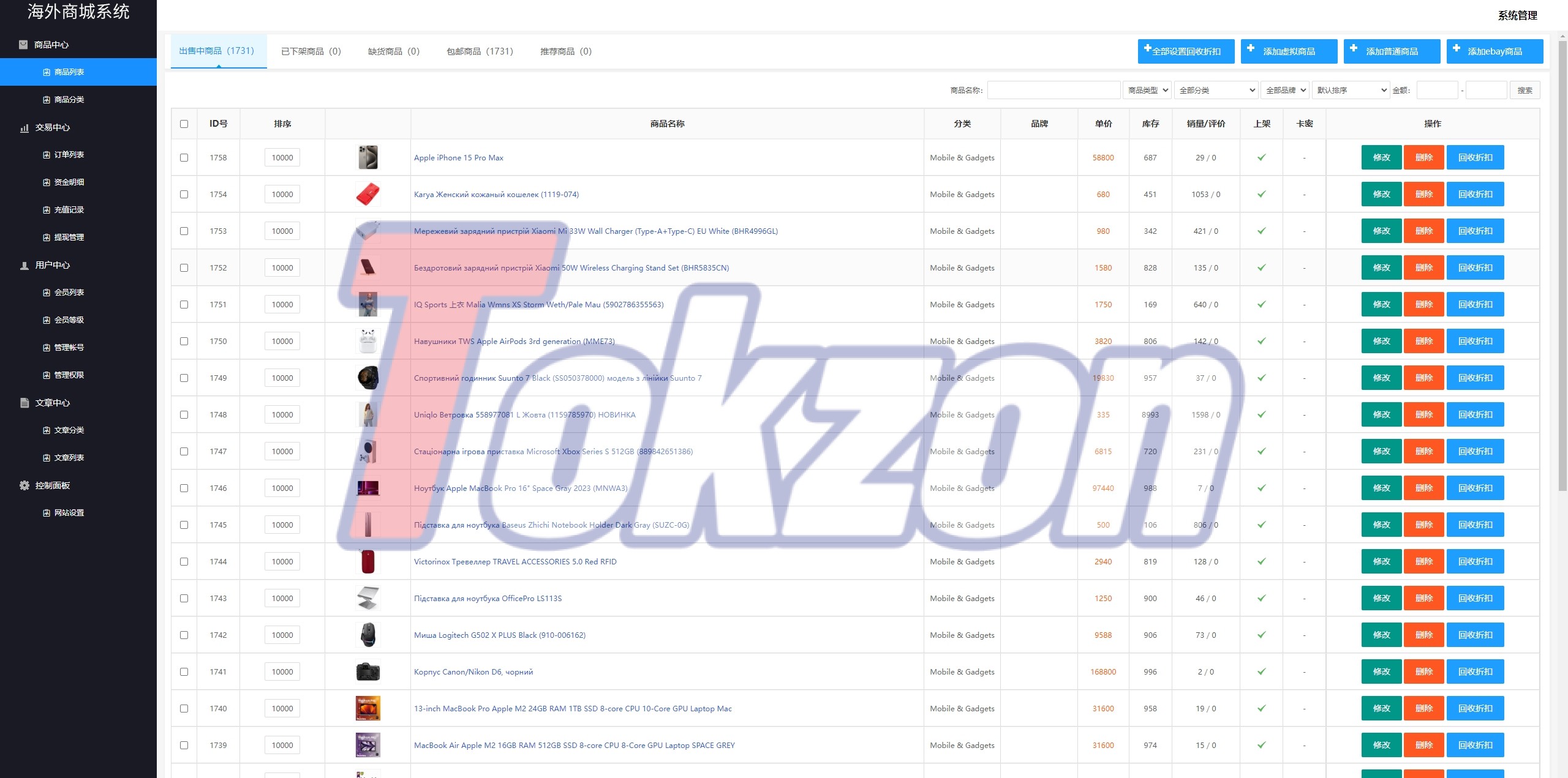Toggle the select-all checkbox in table header
This screenshot has width=1568, height=778.
184,124
